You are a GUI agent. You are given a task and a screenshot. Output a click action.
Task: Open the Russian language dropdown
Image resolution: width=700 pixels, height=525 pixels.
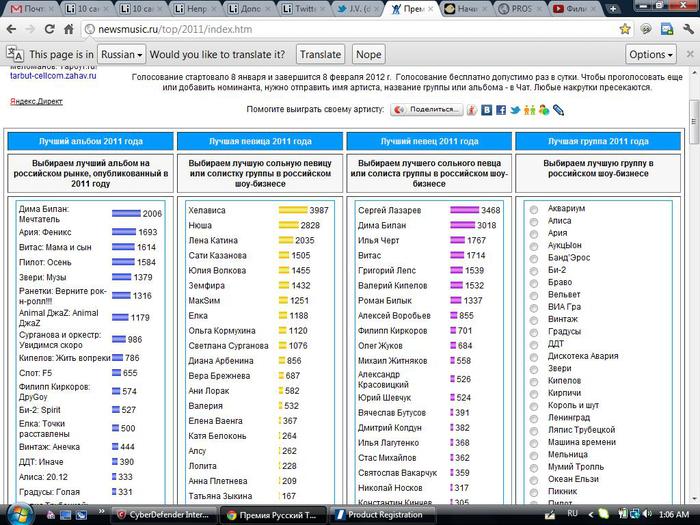121,54
